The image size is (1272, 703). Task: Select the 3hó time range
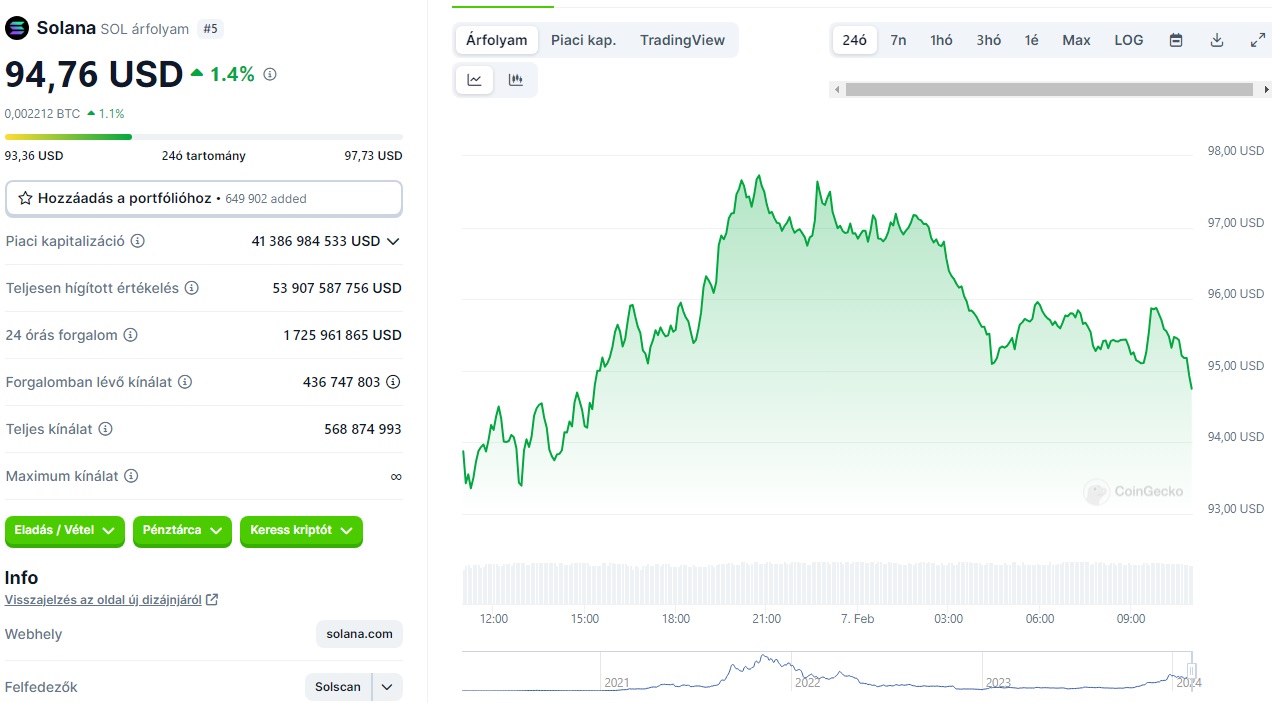989,40
